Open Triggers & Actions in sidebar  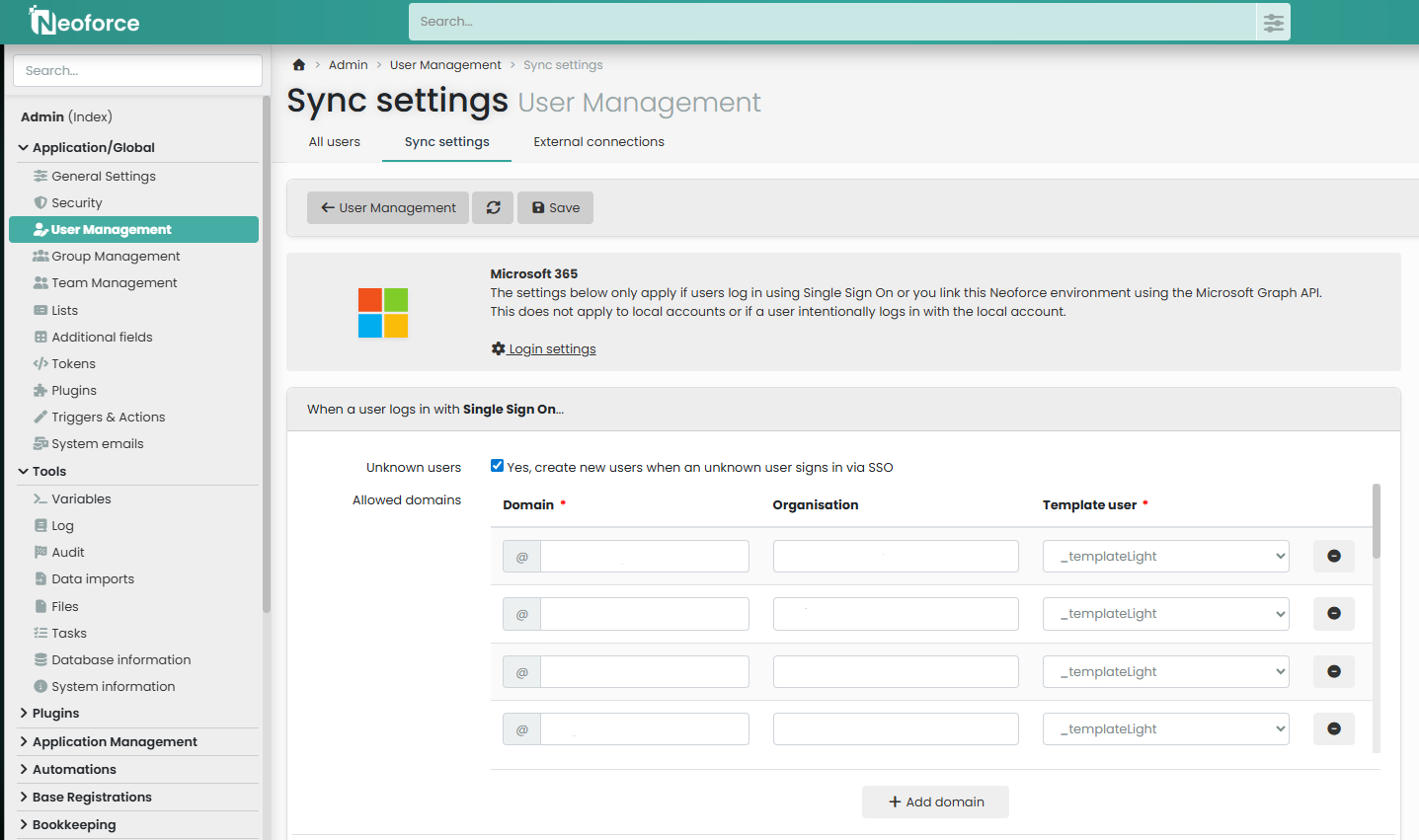tap(108, 417)
